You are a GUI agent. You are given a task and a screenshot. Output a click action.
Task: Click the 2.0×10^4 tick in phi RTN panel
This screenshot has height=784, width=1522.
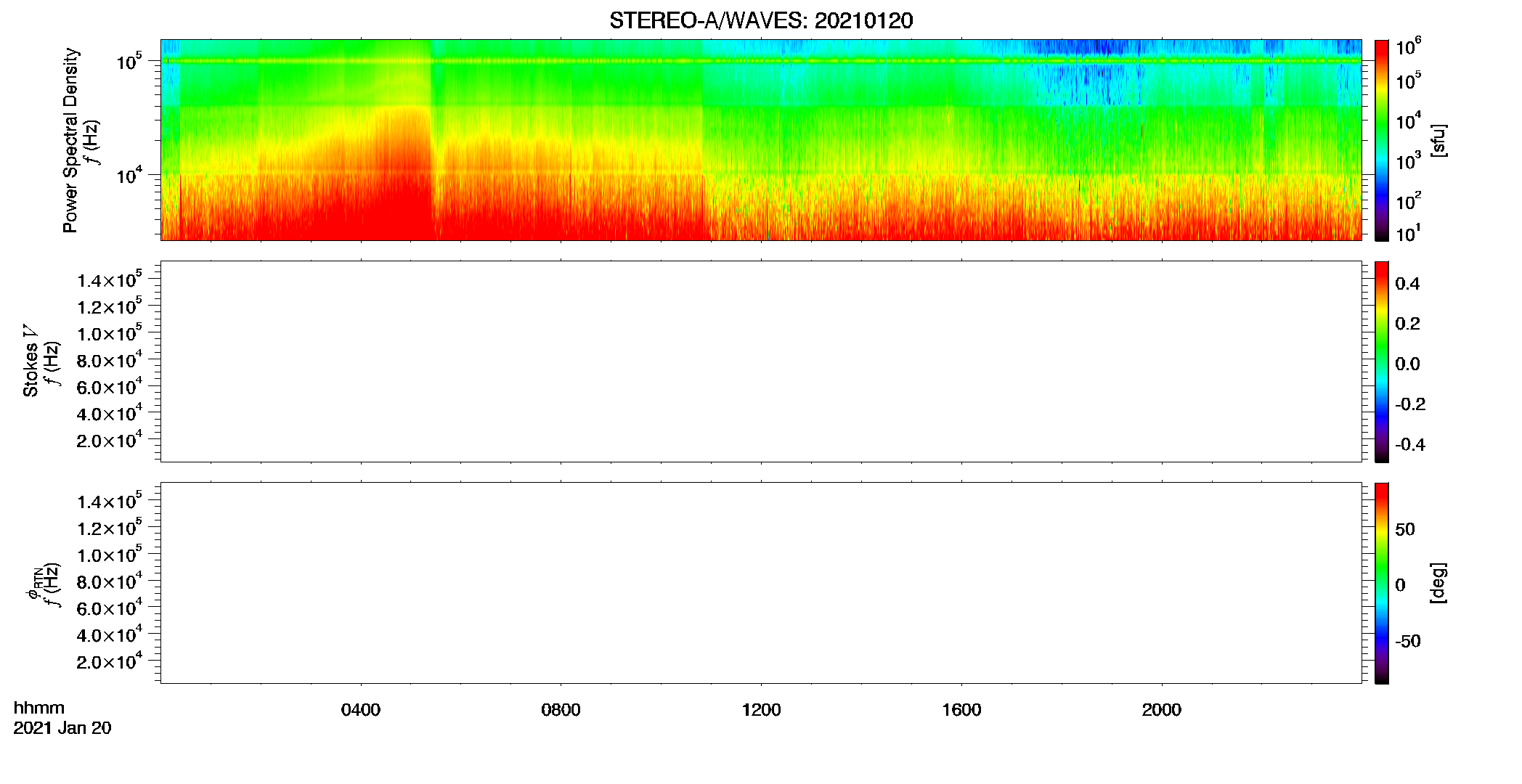point(110,660)
